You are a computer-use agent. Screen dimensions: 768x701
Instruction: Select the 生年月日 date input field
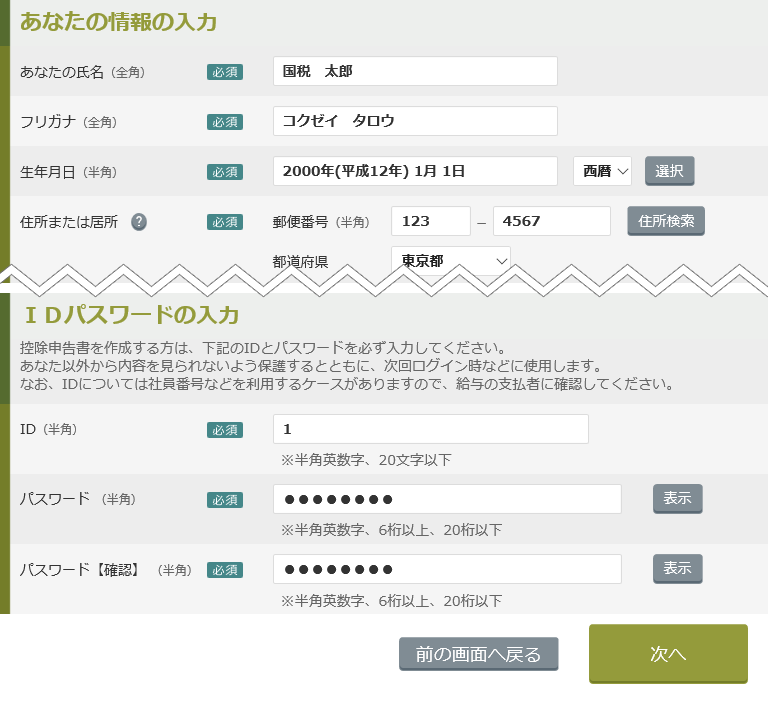[415, 171]
